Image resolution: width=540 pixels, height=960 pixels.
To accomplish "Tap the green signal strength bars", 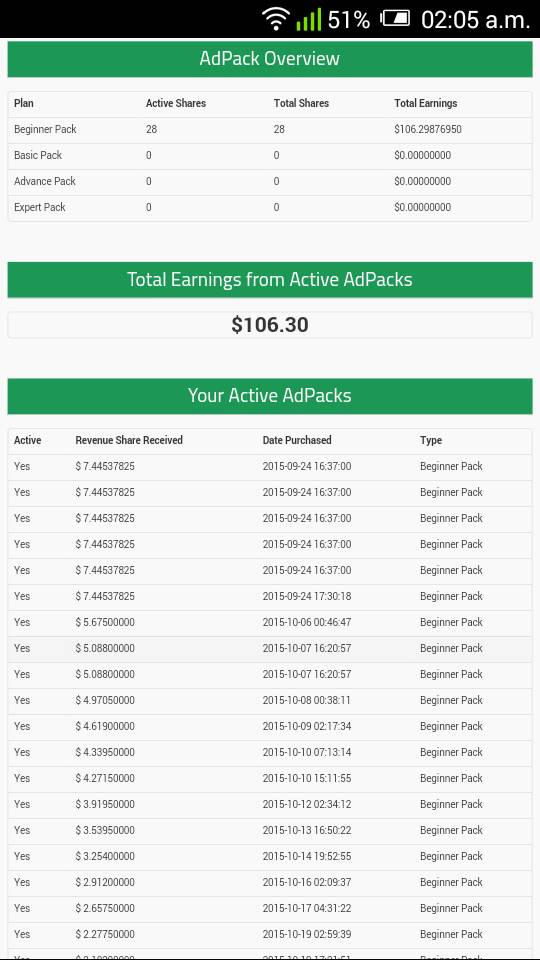I will coord(309,19).
